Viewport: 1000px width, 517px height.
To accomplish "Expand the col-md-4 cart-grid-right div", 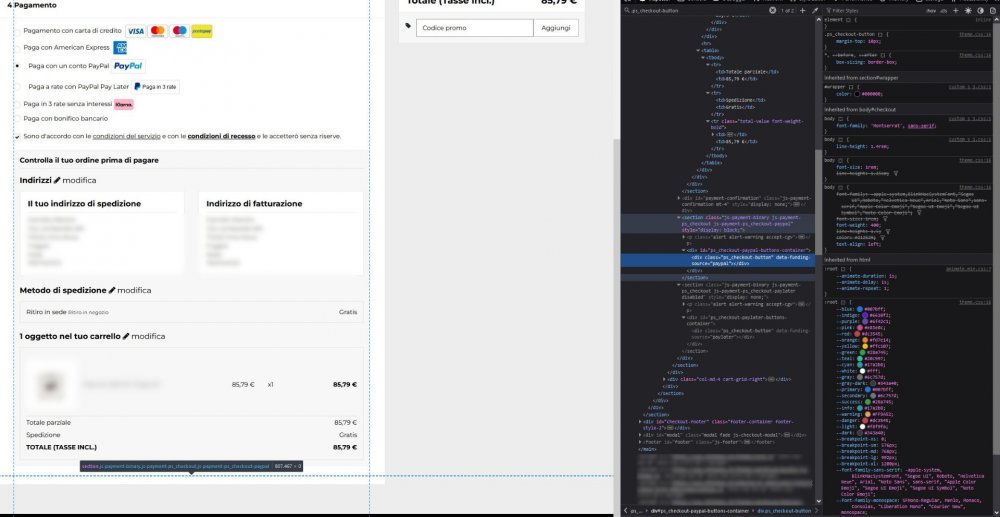I will point(665,379).
